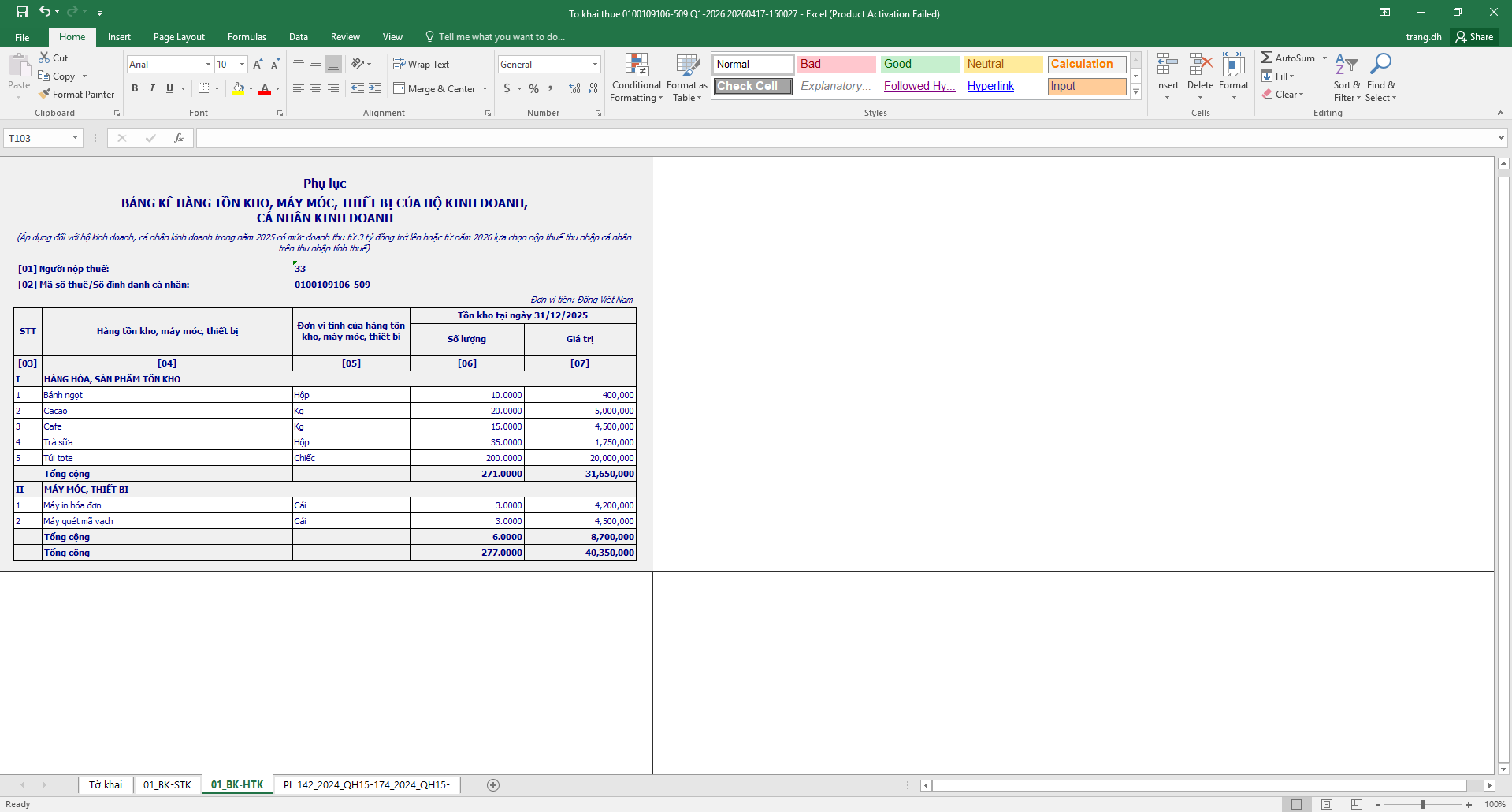Toggle Italic formatting
The height and width of the screenshot is (812, 1512).
(152, 88)
